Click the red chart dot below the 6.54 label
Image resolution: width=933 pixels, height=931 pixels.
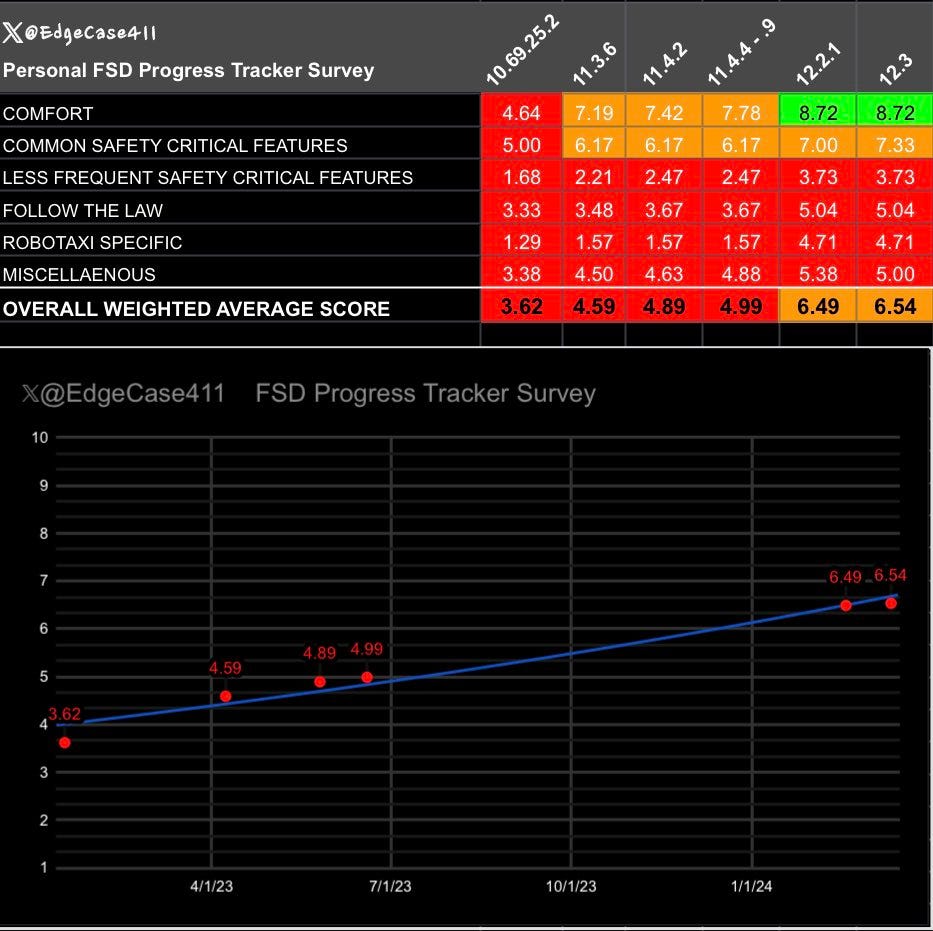pyautogui.click(x=891, y=603)
